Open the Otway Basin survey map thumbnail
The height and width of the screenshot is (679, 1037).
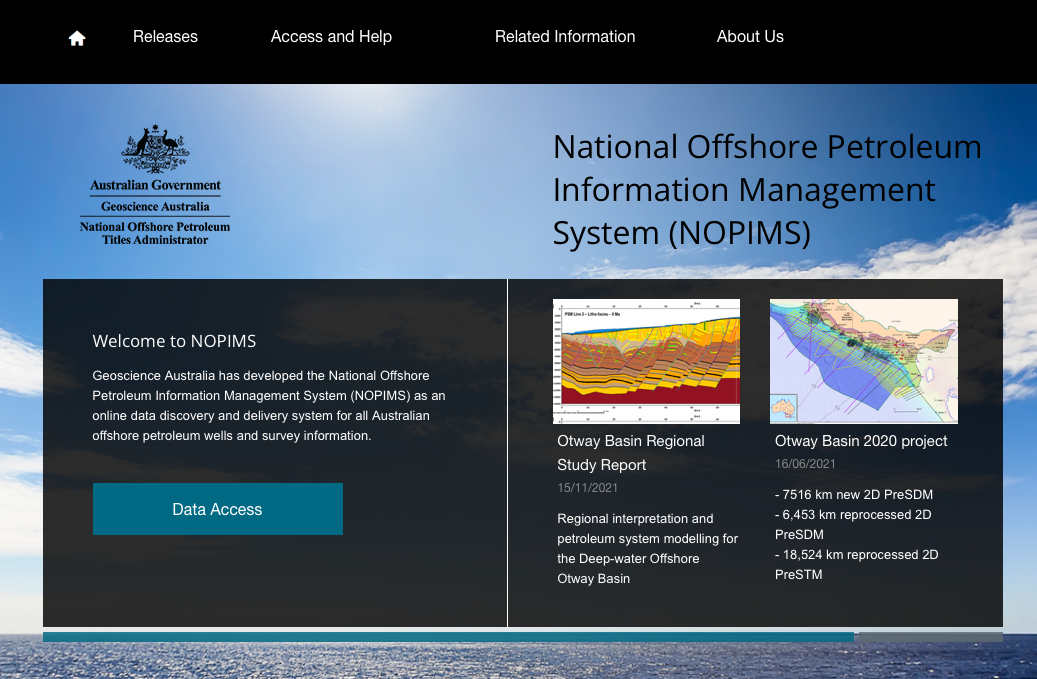[863, 361]
